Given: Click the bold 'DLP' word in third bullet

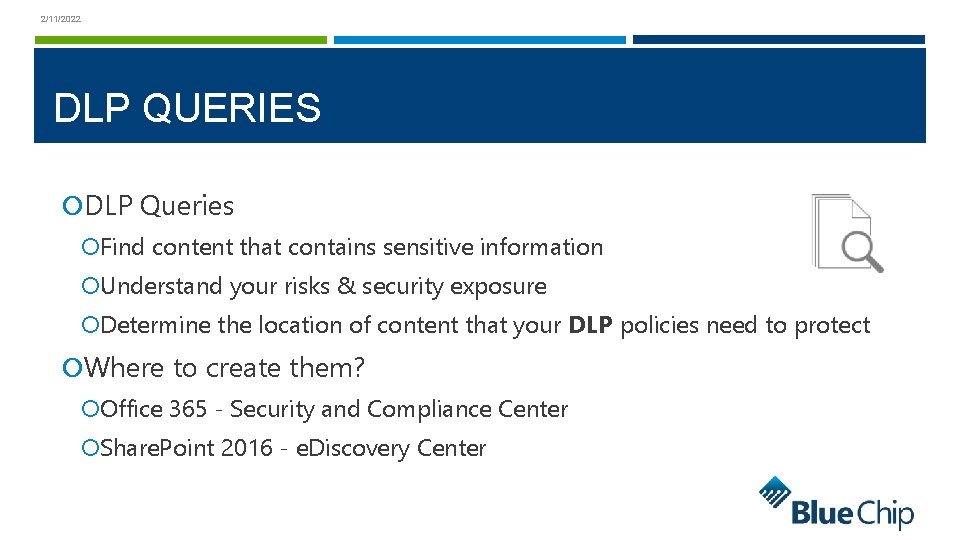Looking at the screenshot, I should click(589, 325).
